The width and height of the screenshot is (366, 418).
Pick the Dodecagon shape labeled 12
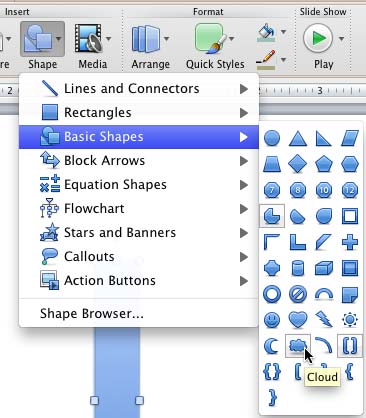350,190
